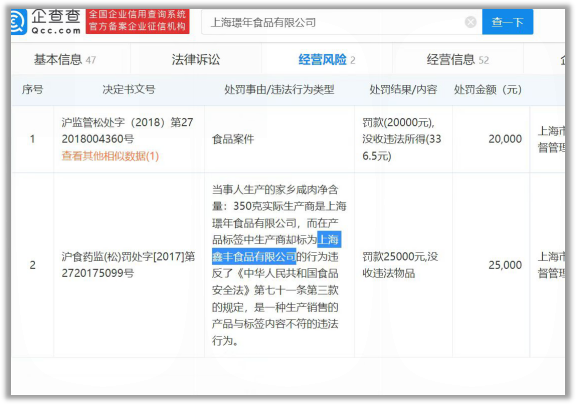Click 当事人生产的家乡咸肉净含 description text
Viewport: 577px width, 406px height.
(x=275, y=190)
